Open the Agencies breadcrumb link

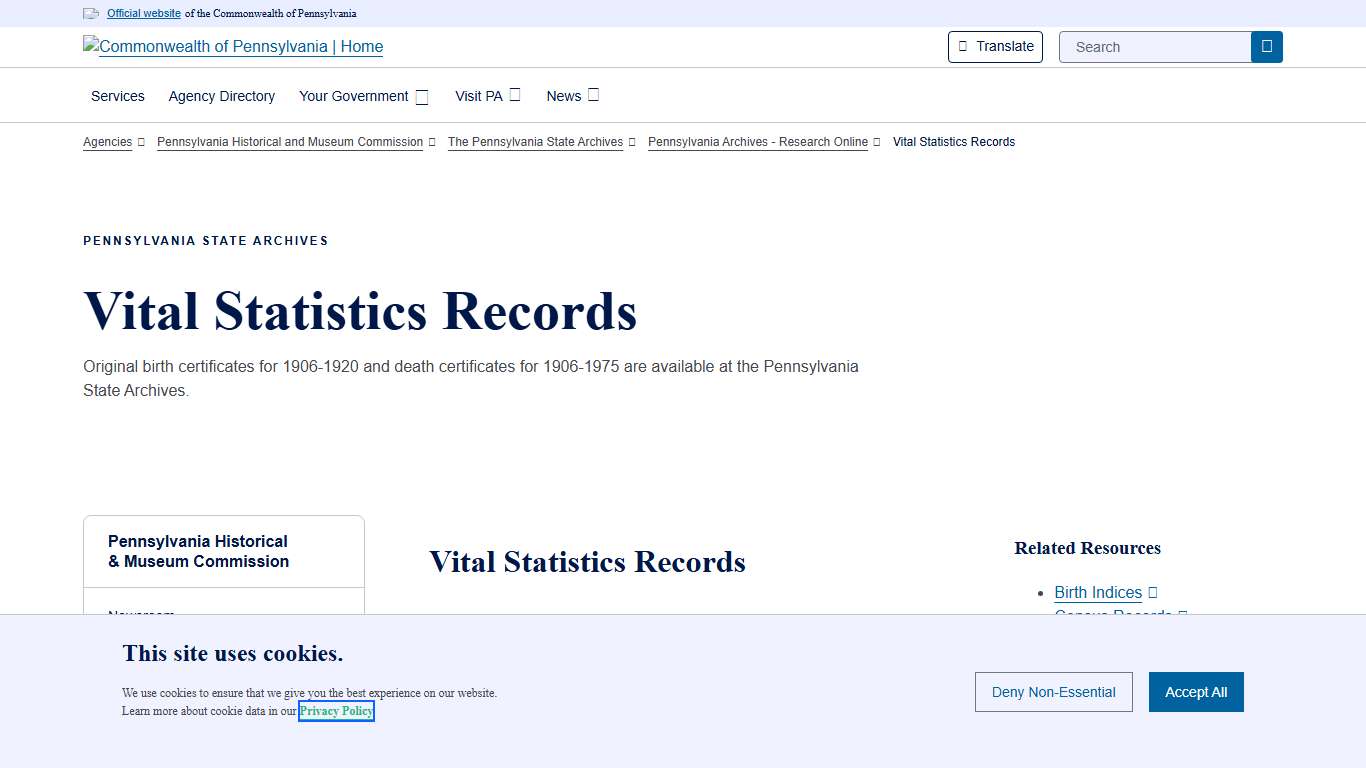coord(107,142)
